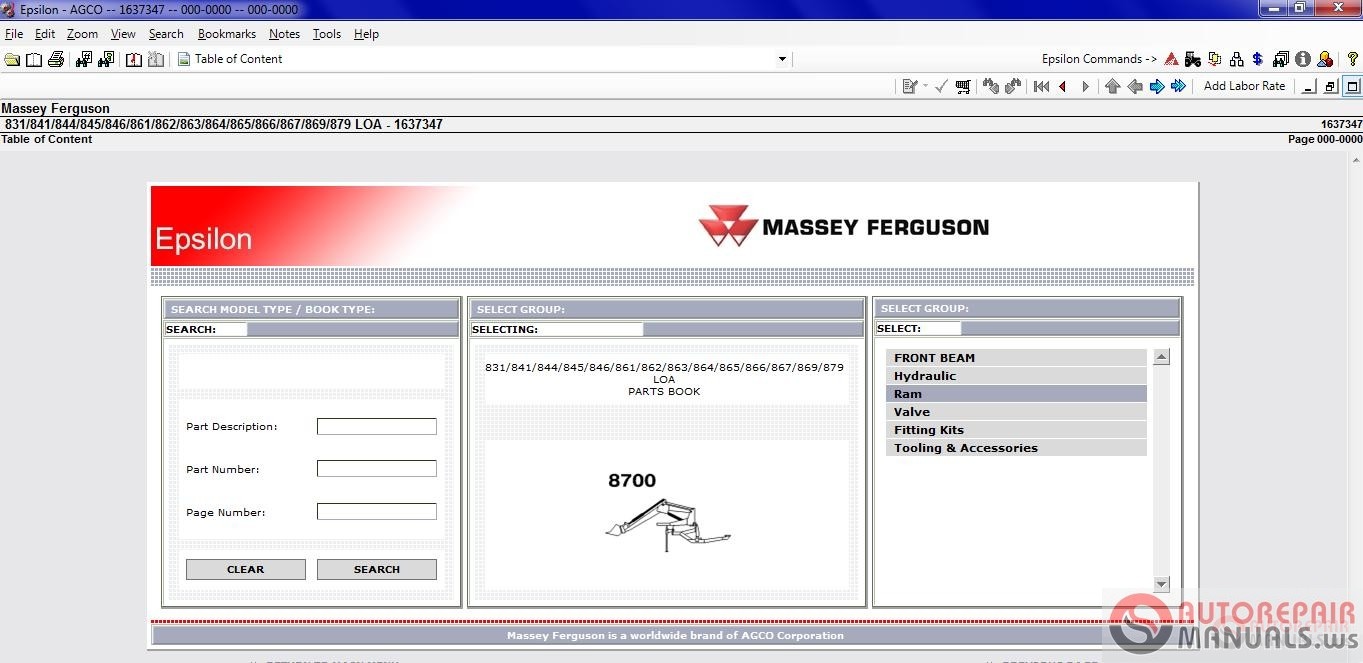Click the gray back arrow icon

click(1135, 87)
